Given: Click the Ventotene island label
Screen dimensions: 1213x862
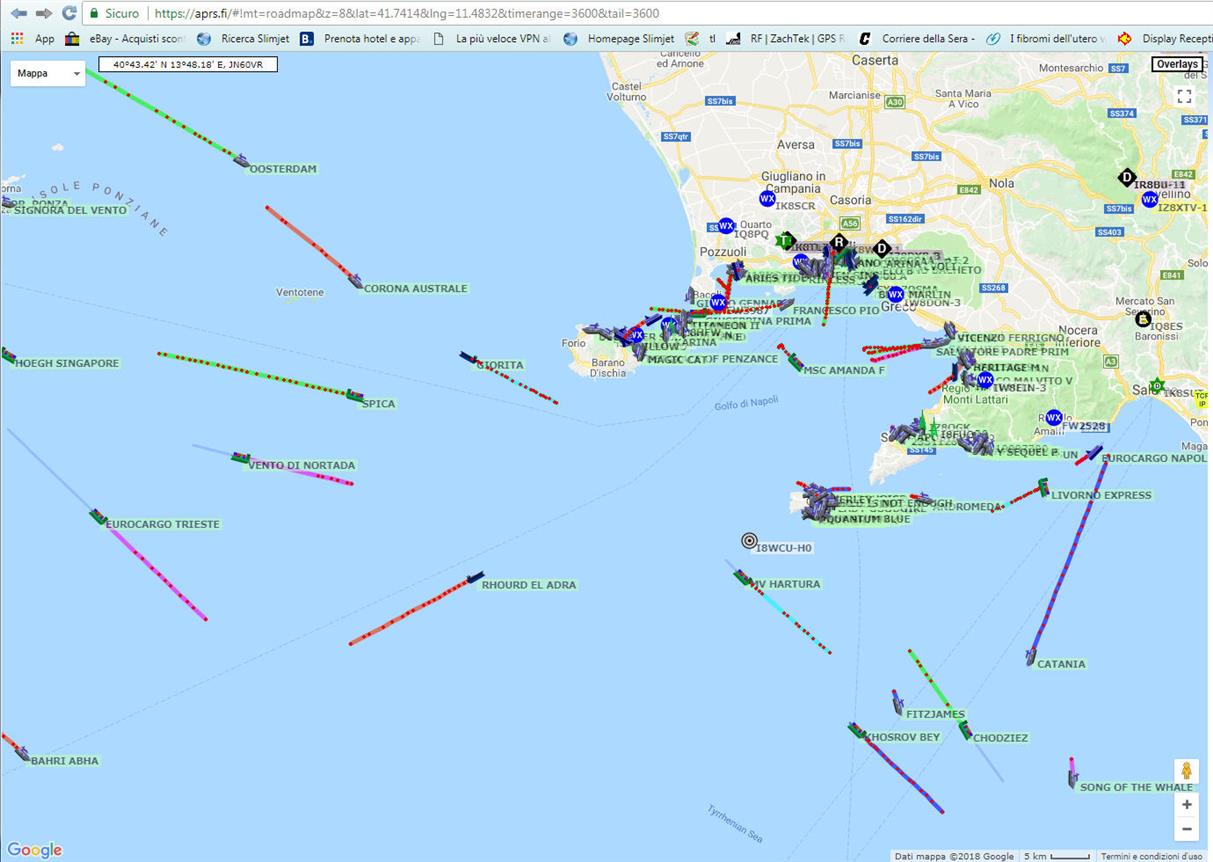Looking at the screenshot, I should pyautogui.click(x=300, y=293).
